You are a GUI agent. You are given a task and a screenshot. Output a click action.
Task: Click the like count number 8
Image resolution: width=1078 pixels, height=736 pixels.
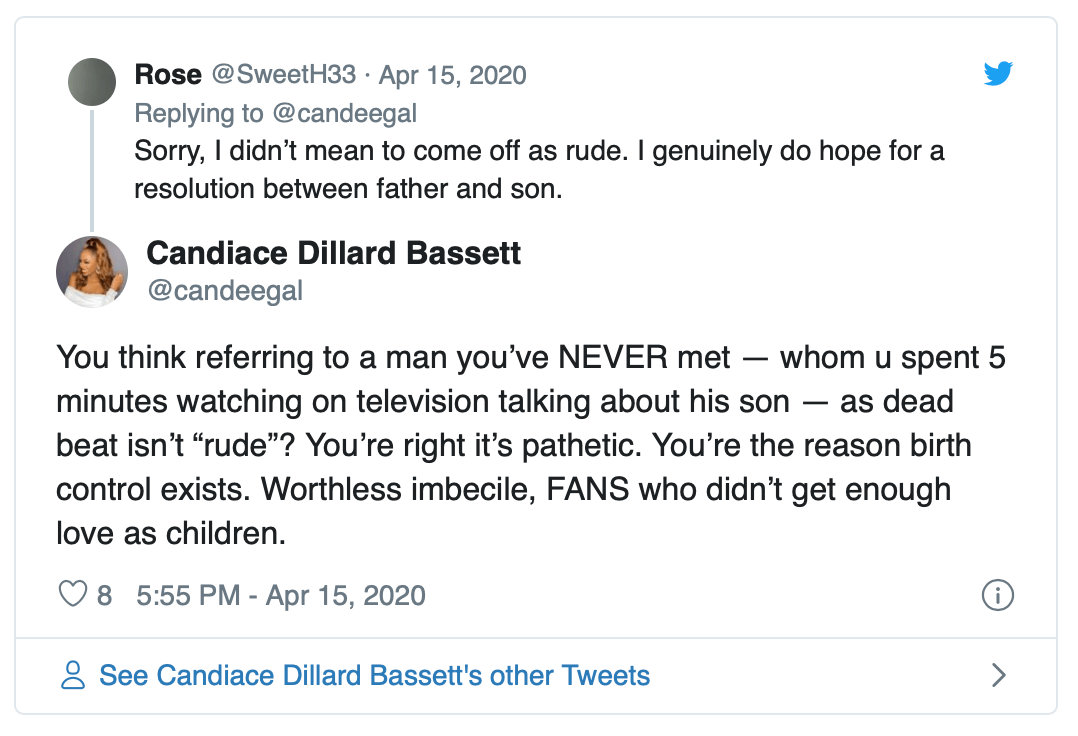click(104, 596)
